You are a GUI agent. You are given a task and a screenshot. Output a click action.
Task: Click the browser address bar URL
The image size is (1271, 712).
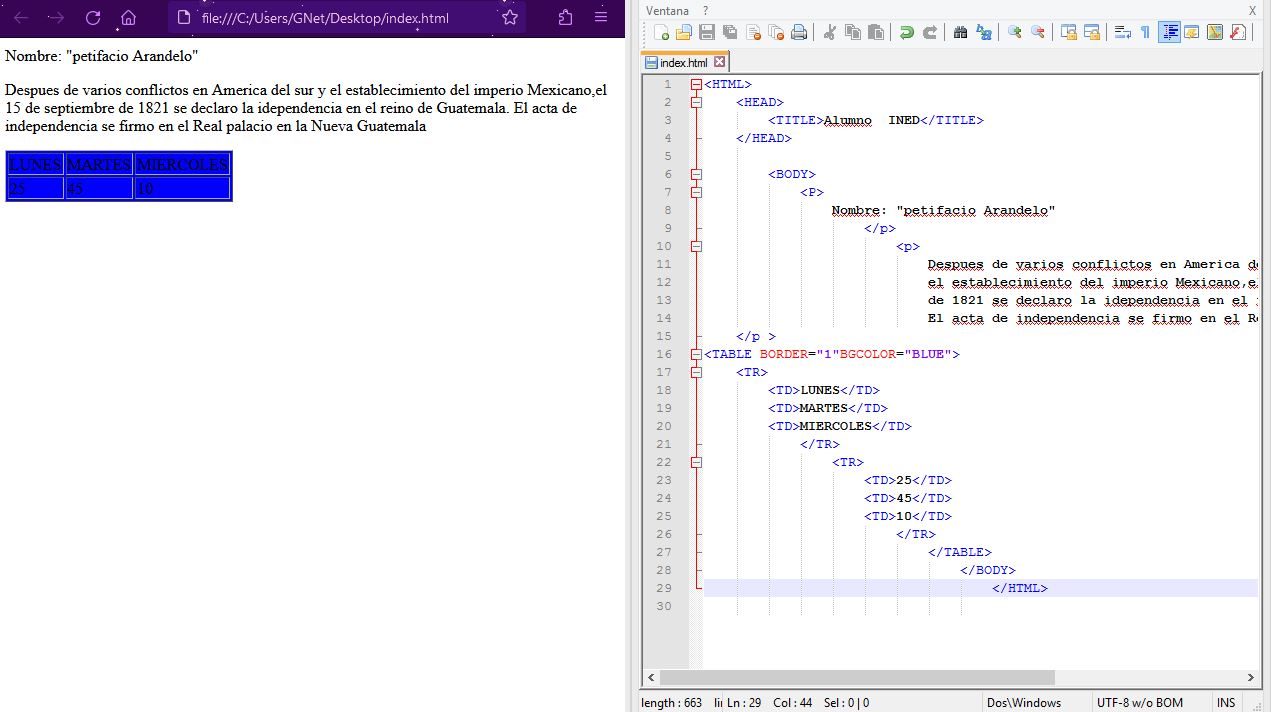coord(325,18)
